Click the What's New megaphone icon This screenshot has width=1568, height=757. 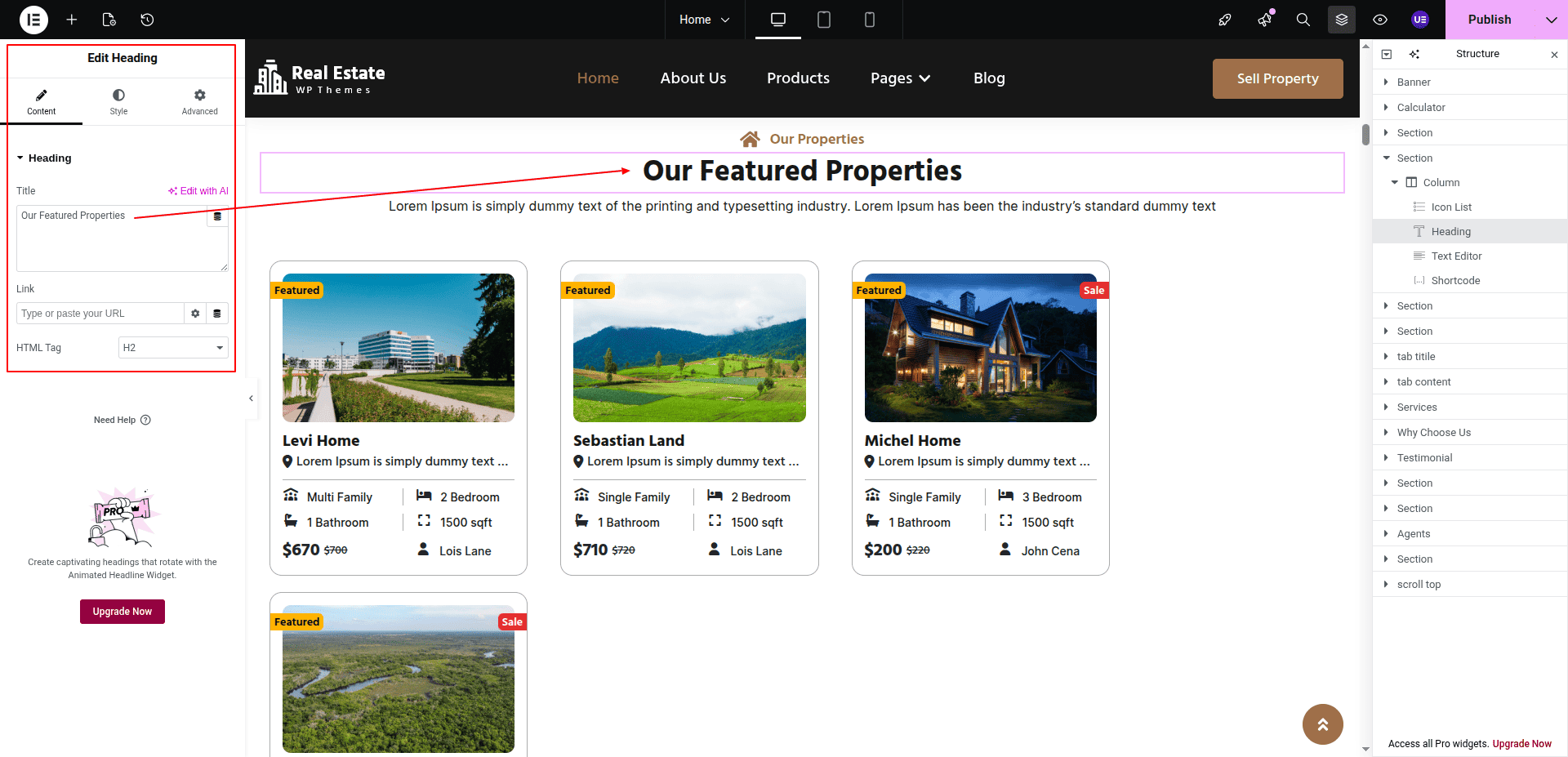(1264, 20)
